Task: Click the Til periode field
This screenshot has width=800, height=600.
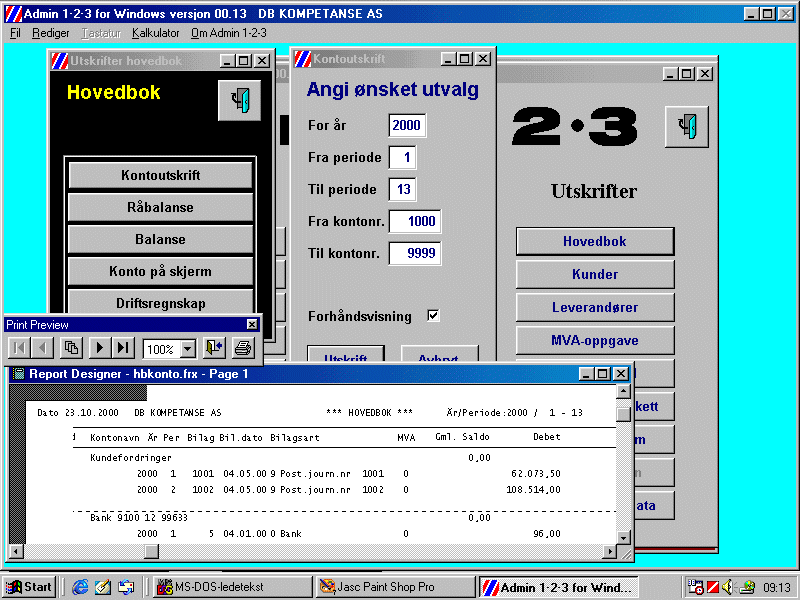Action: (403, 189)
